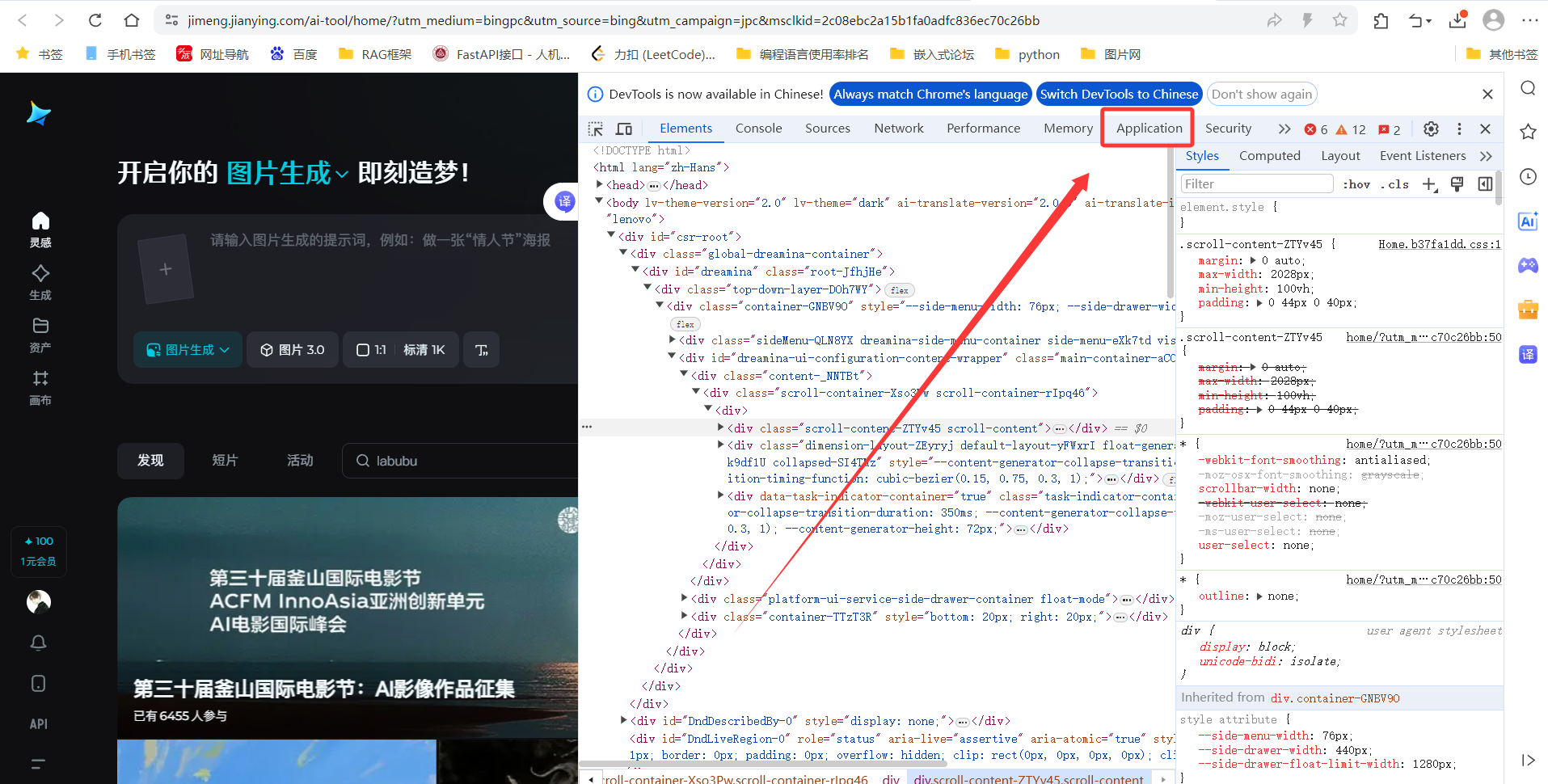Open DevTools customize three-dot menu
Image resolution: width=1548 pixels, height=784 pixels.
[1459, 129]
